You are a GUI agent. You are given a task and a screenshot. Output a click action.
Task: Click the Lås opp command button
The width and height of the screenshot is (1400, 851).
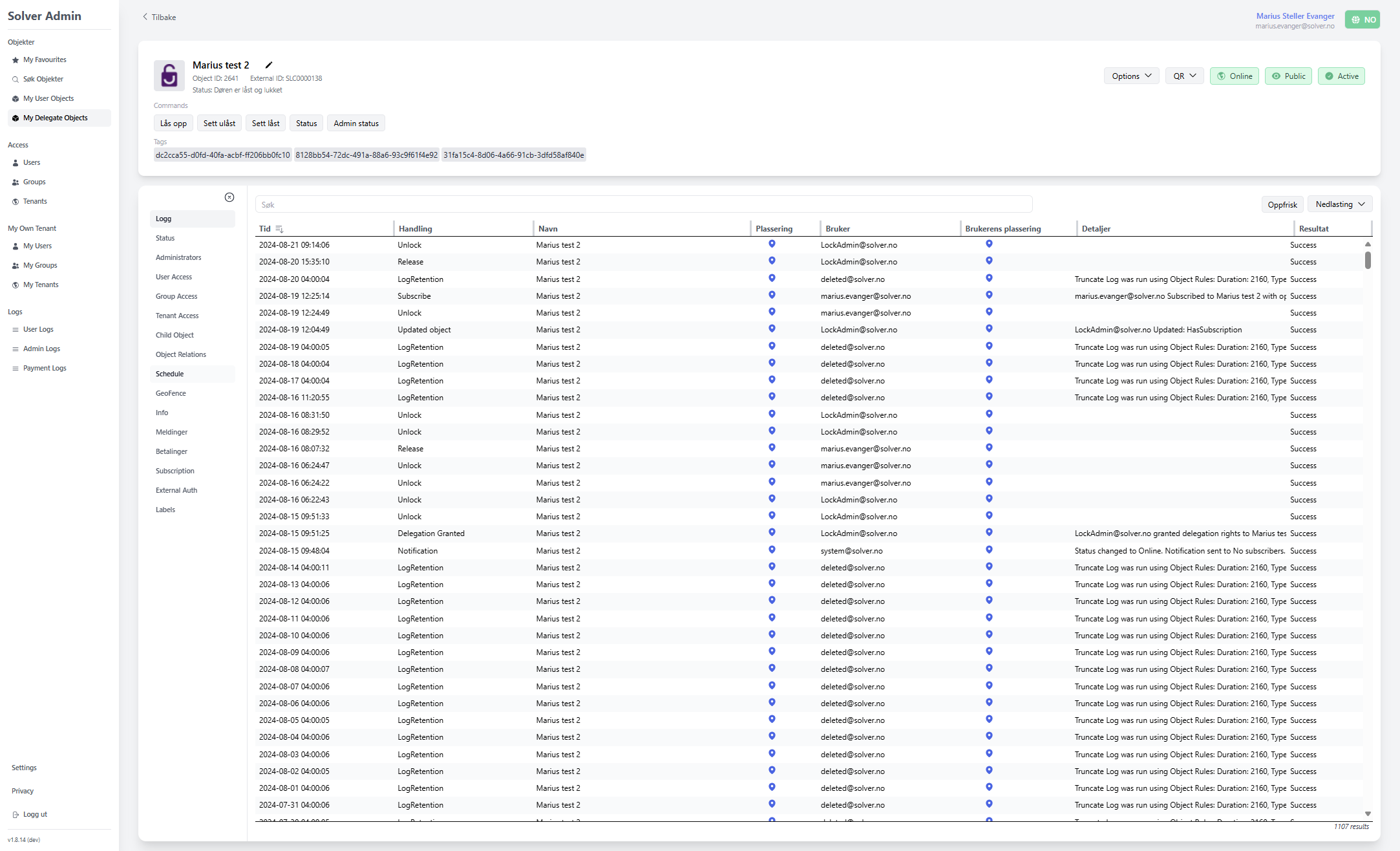tap(173, 124)
